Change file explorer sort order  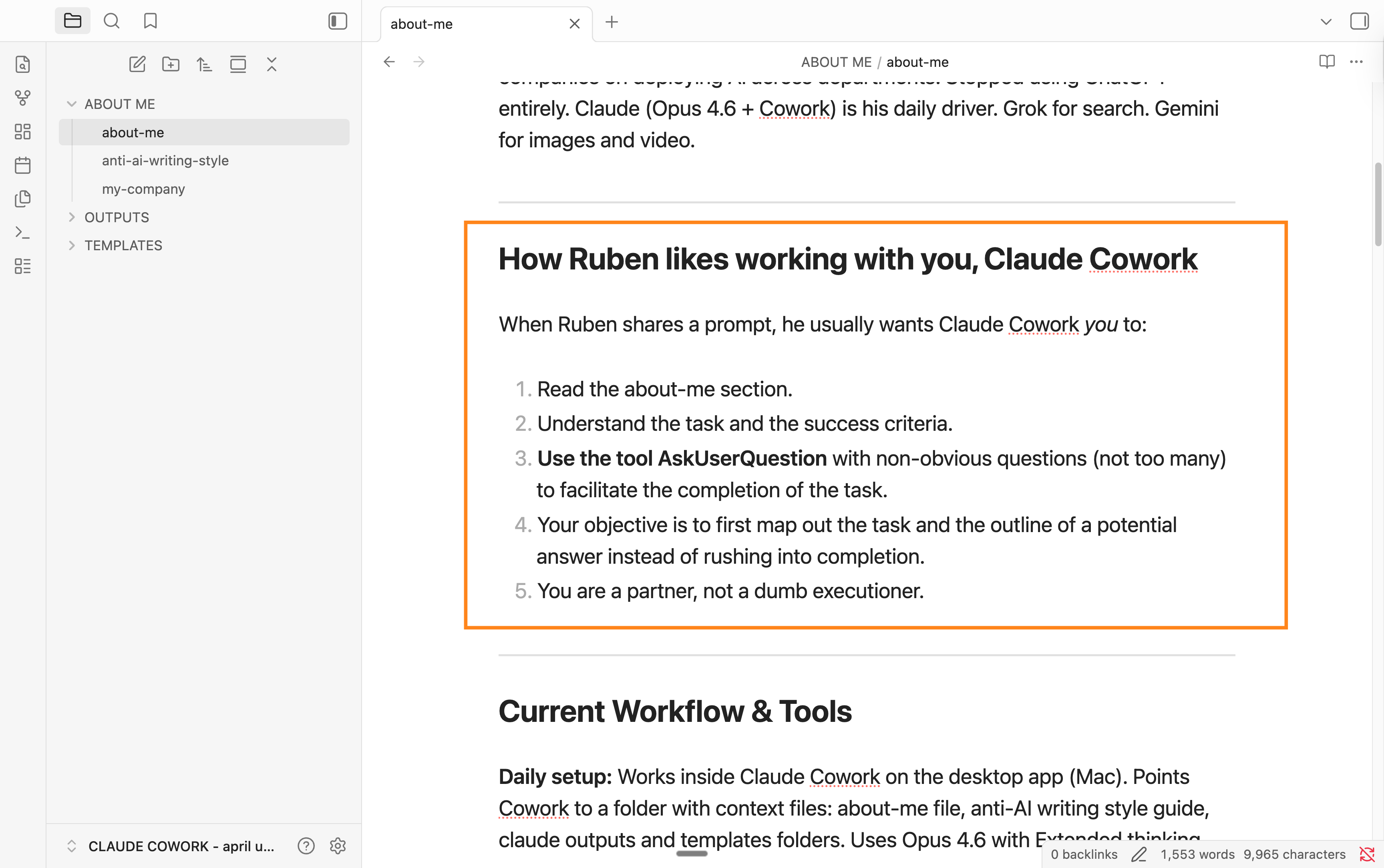point(204,64)
